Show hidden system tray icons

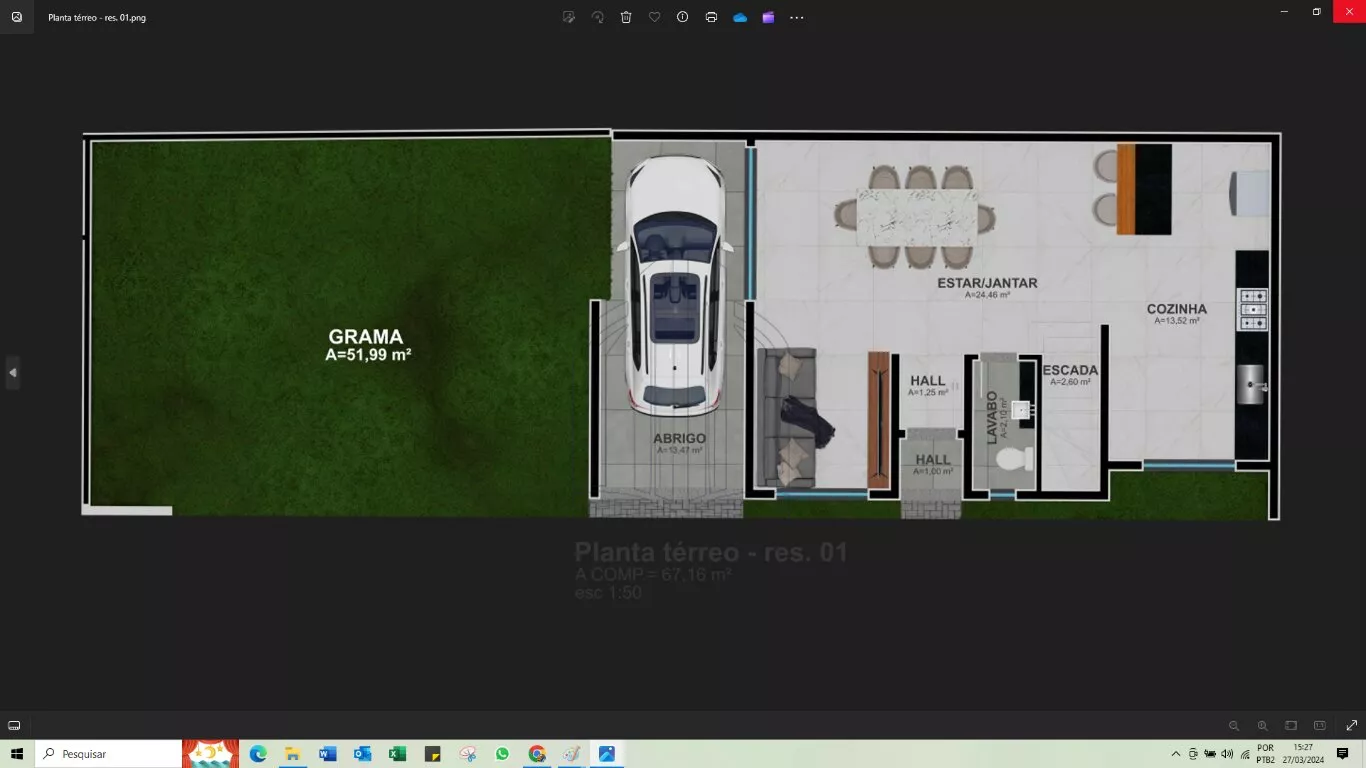[1175, 754]
